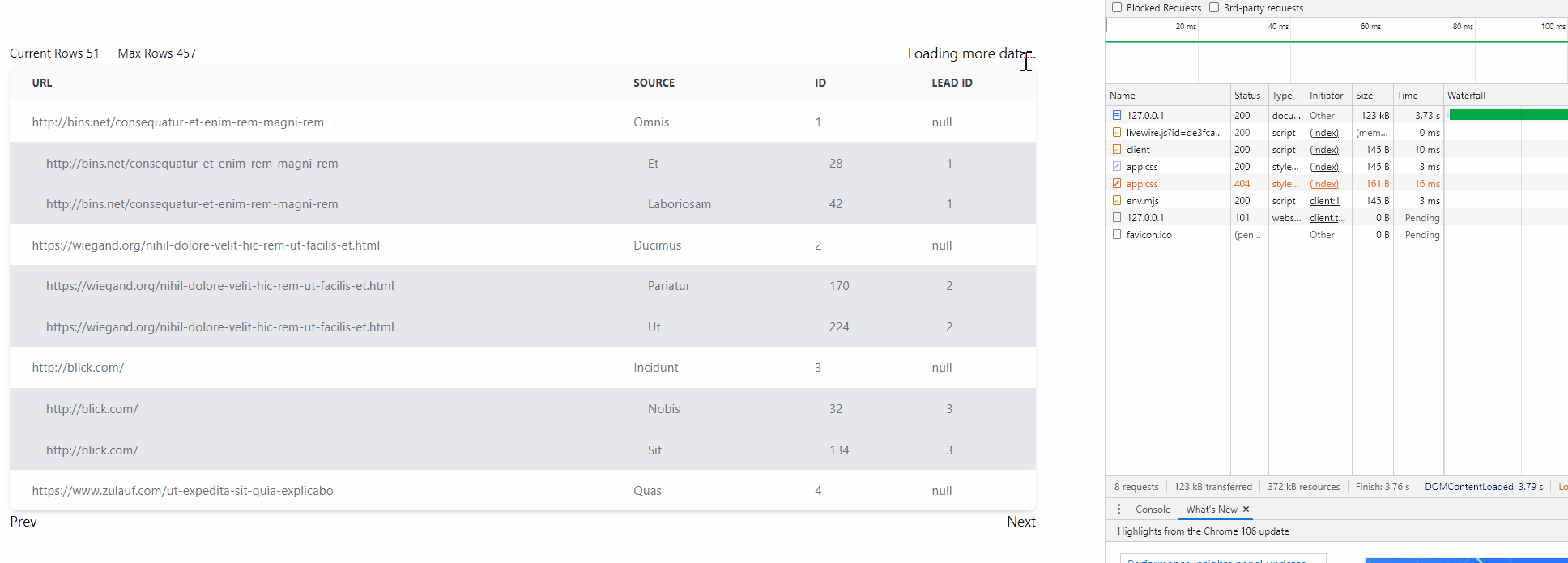Enable the Blocked Requests checkbox
Viewport: 1568px width, 563px height.
click(1117, 8)
